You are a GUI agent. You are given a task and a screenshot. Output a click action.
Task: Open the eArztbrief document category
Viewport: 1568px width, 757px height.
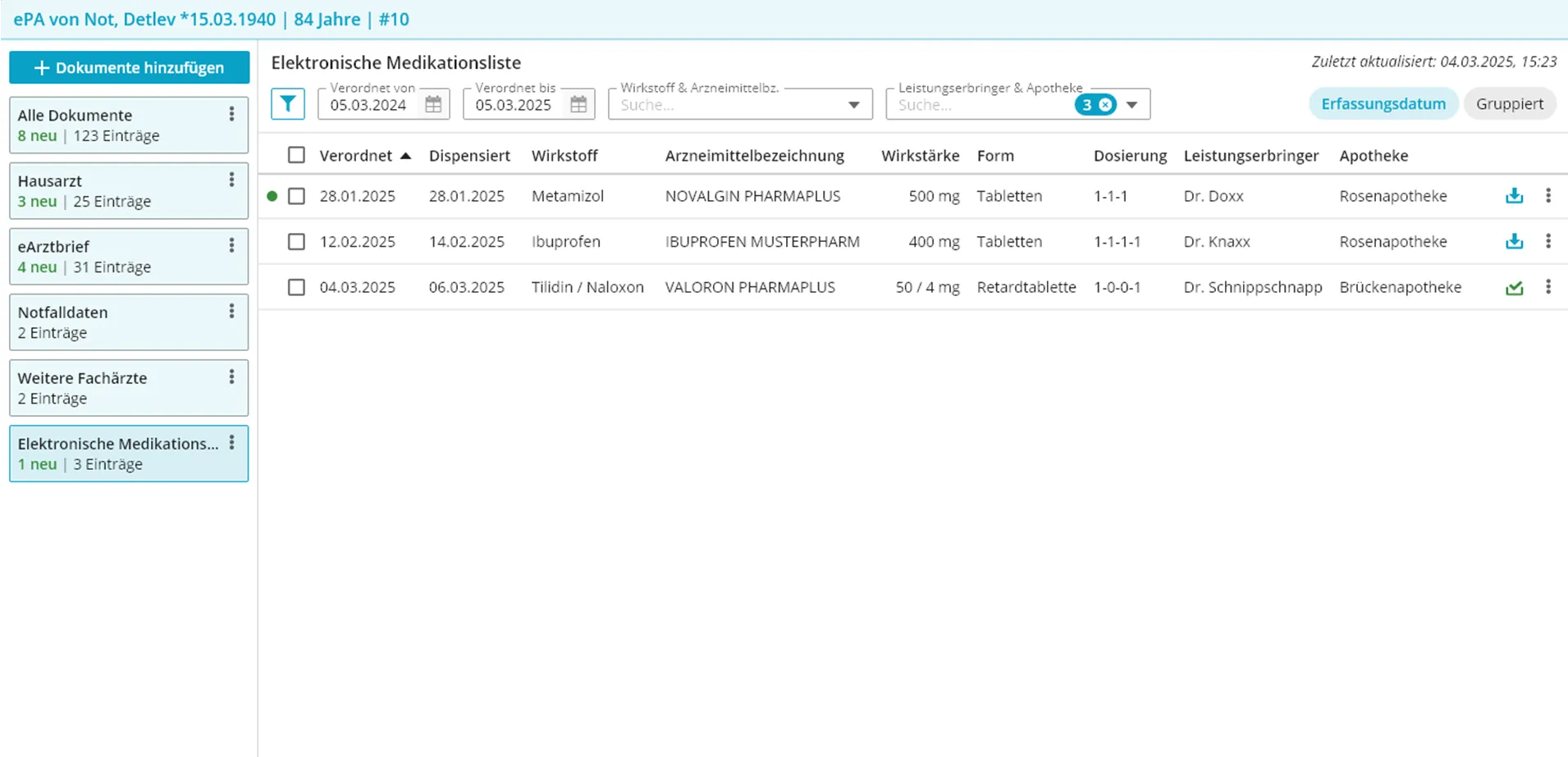115,256
